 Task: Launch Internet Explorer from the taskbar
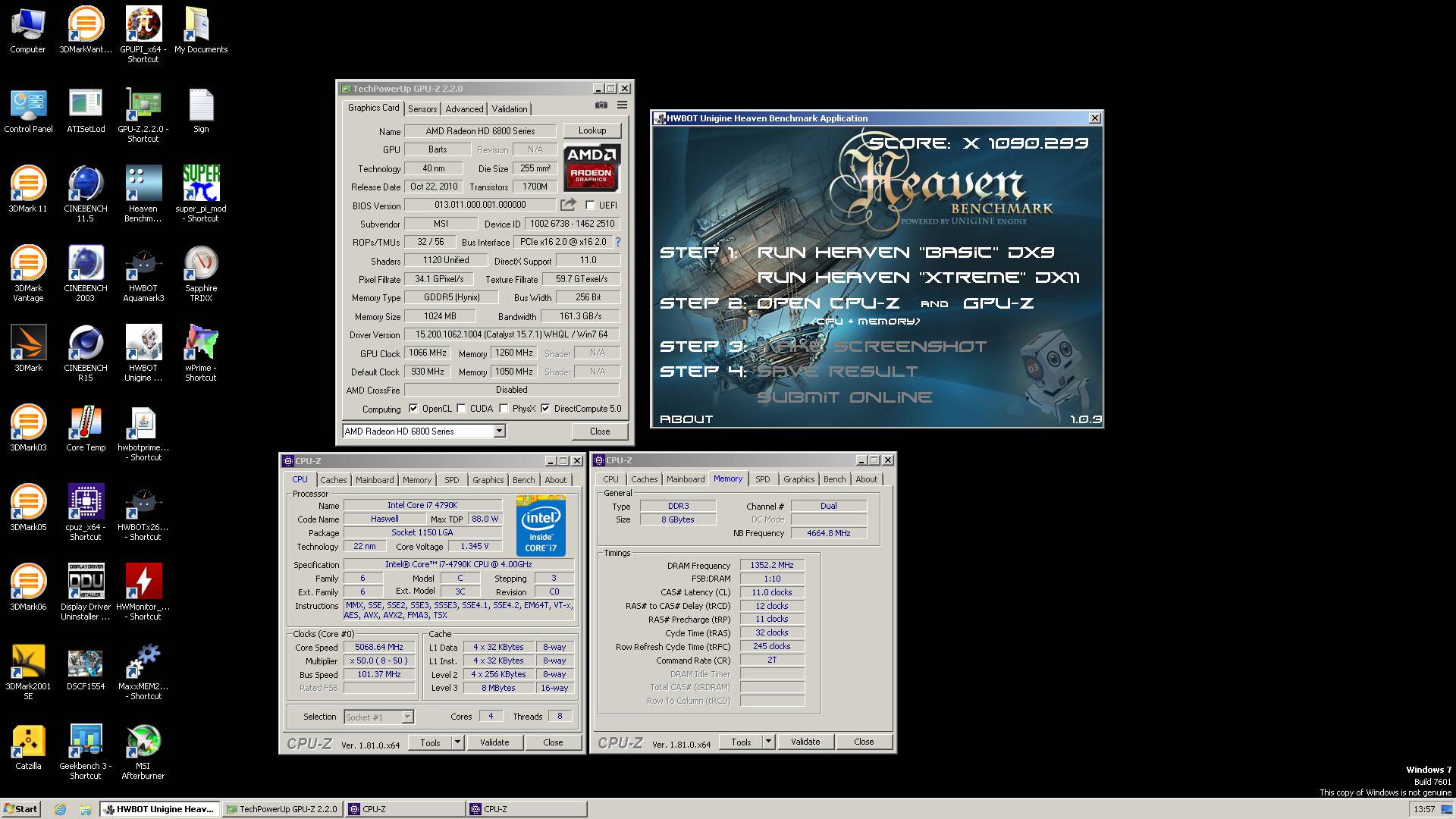pyautogui.click(x=61, y=809)
